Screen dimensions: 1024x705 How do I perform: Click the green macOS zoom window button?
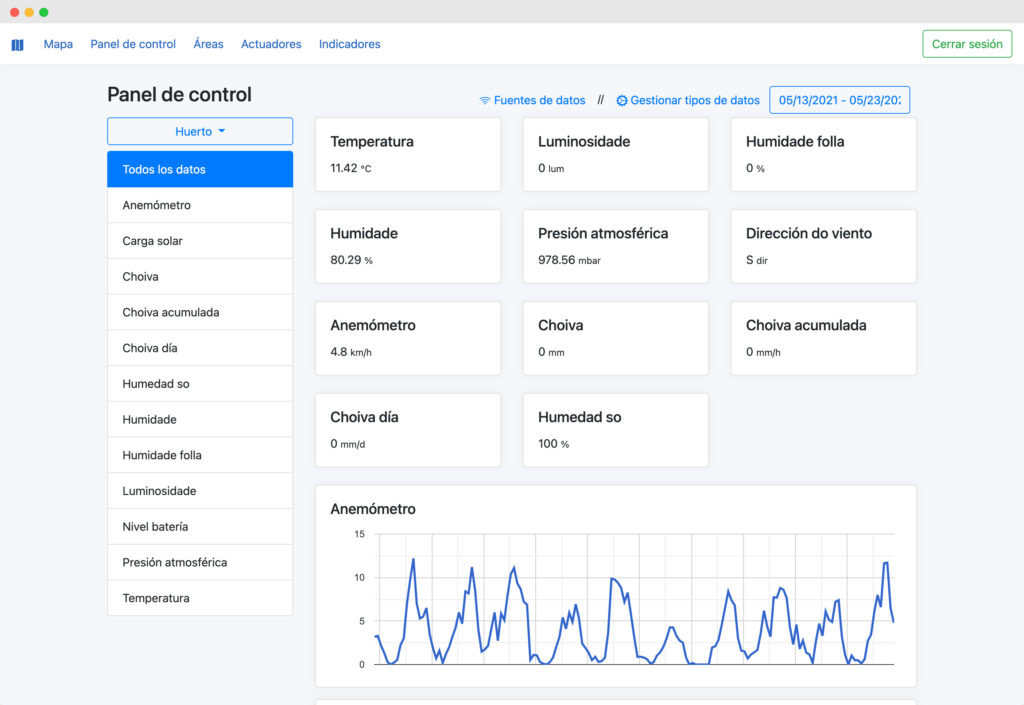44,12
